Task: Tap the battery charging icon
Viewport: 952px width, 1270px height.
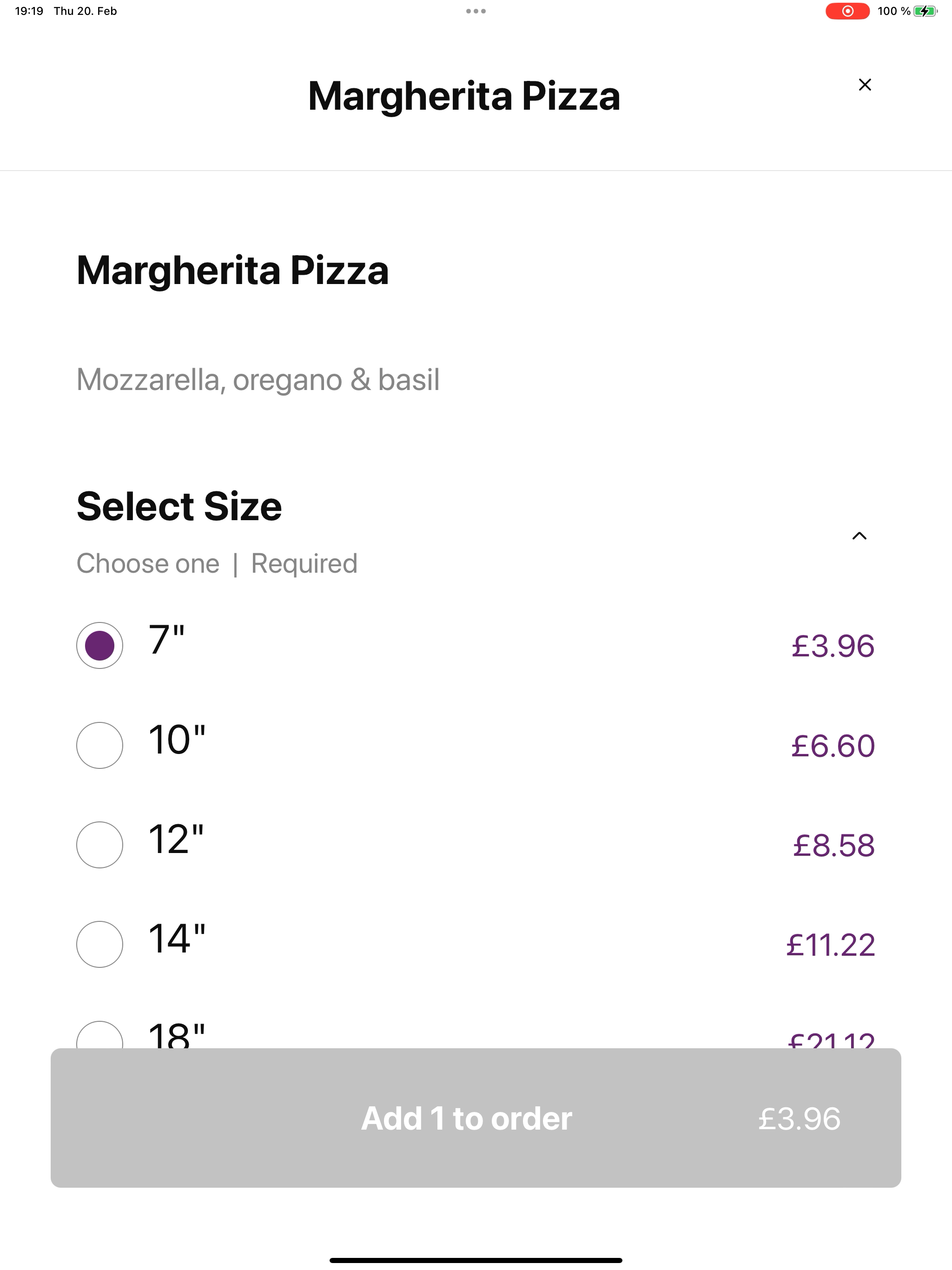Action: click(x=925, y=11)
